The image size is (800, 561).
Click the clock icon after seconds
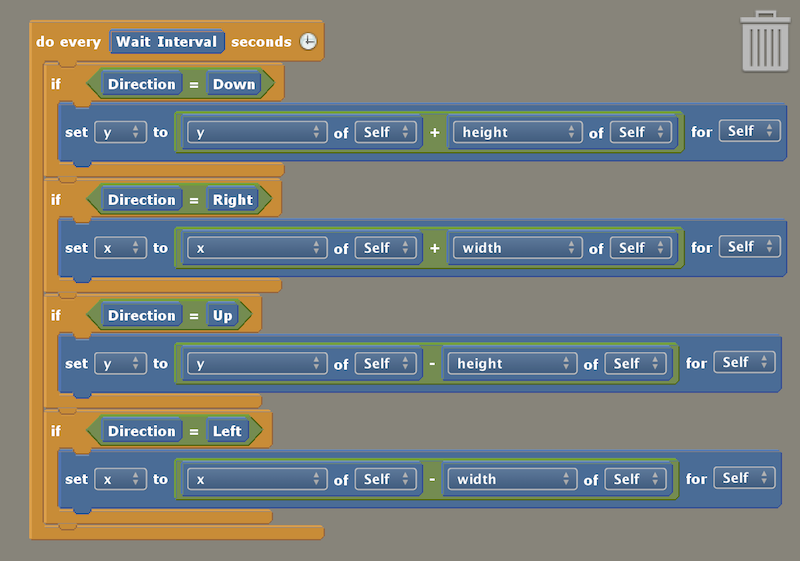click(308, 41)
